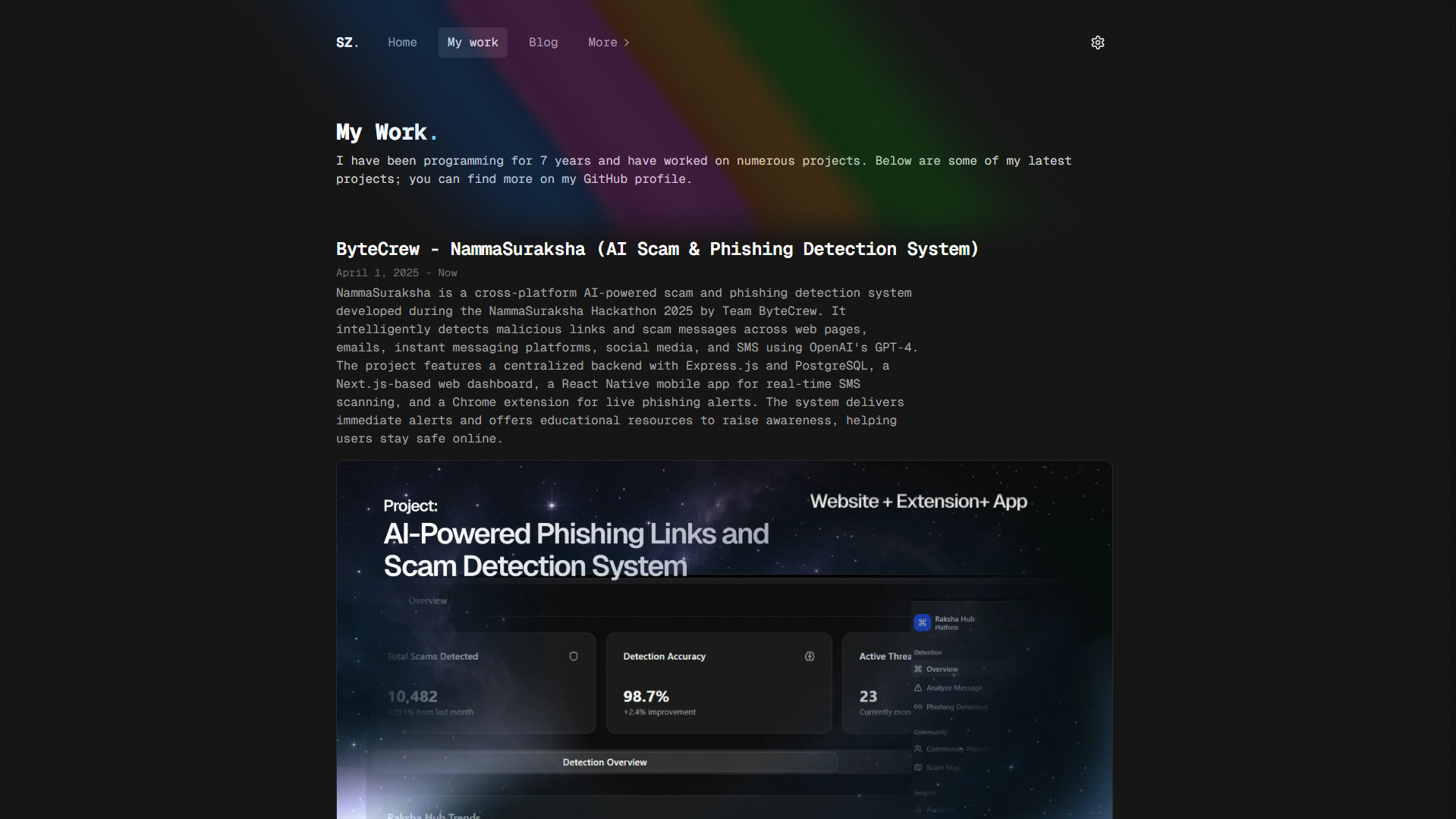Select the My work tab

click(473, 43)
